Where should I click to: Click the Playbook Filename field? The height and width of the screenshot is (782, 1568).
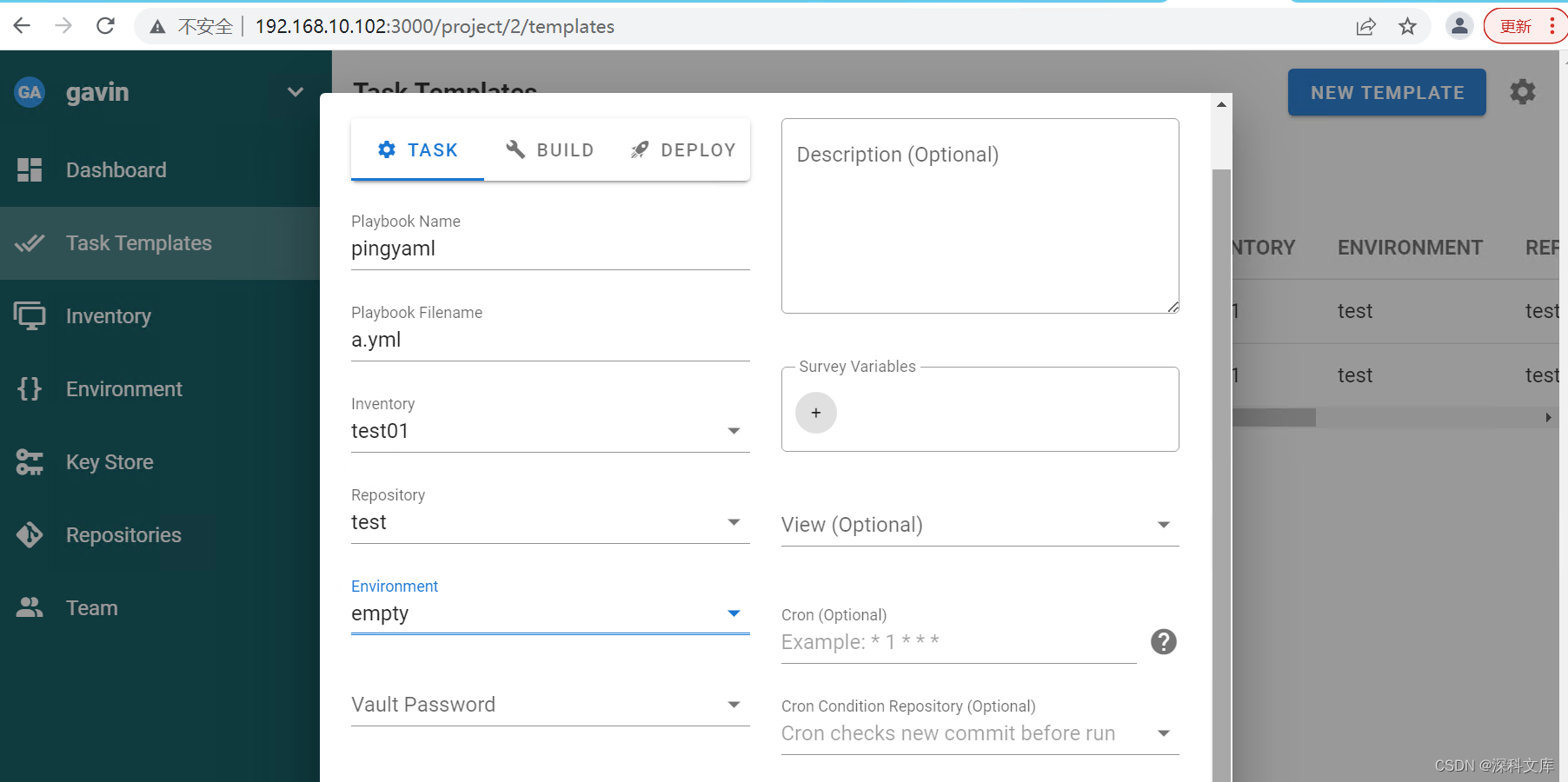pyautogui.click(x=550, y=340)
